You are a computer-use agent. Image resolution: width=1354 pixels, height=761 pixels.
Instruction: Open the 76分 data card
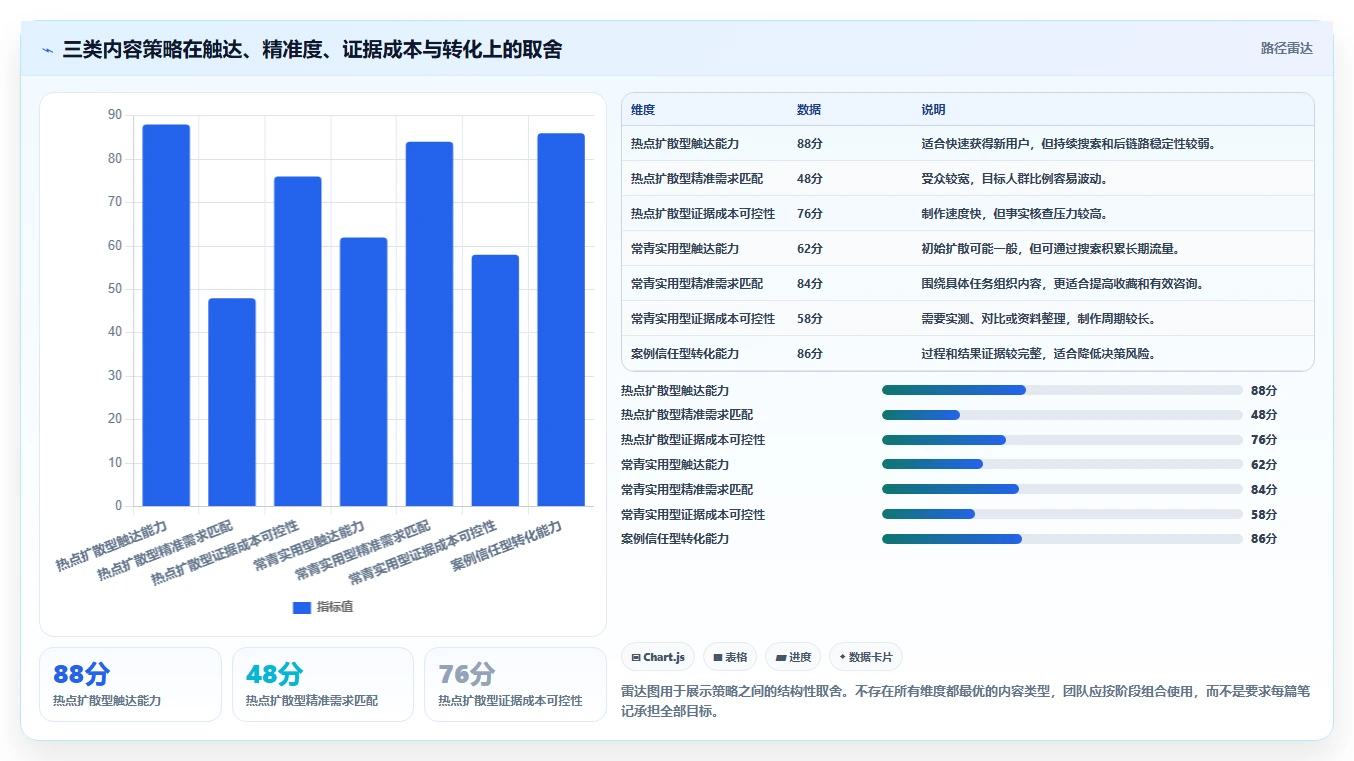click(x=515, y=684)
